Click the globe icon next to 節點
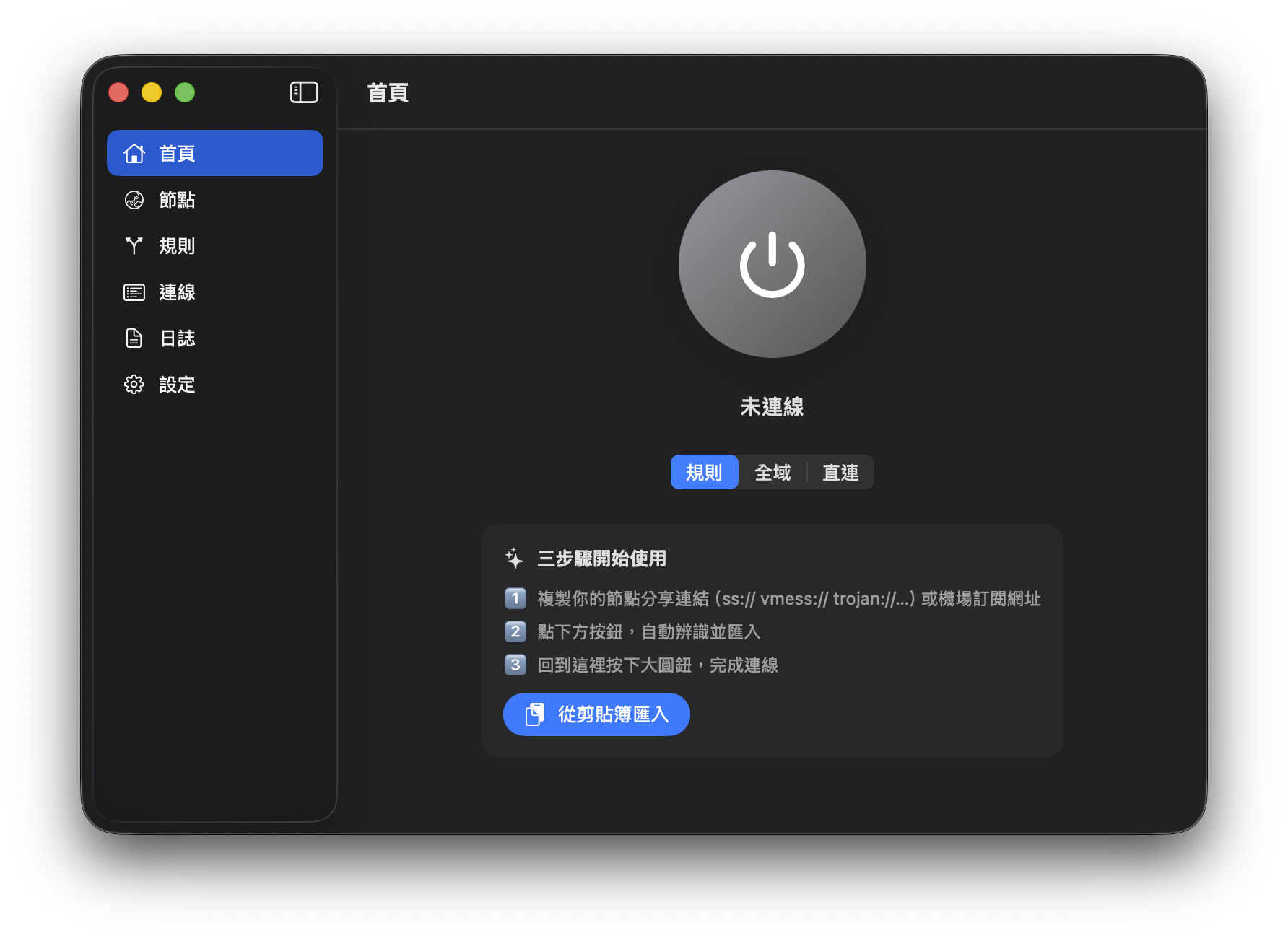 134,200
